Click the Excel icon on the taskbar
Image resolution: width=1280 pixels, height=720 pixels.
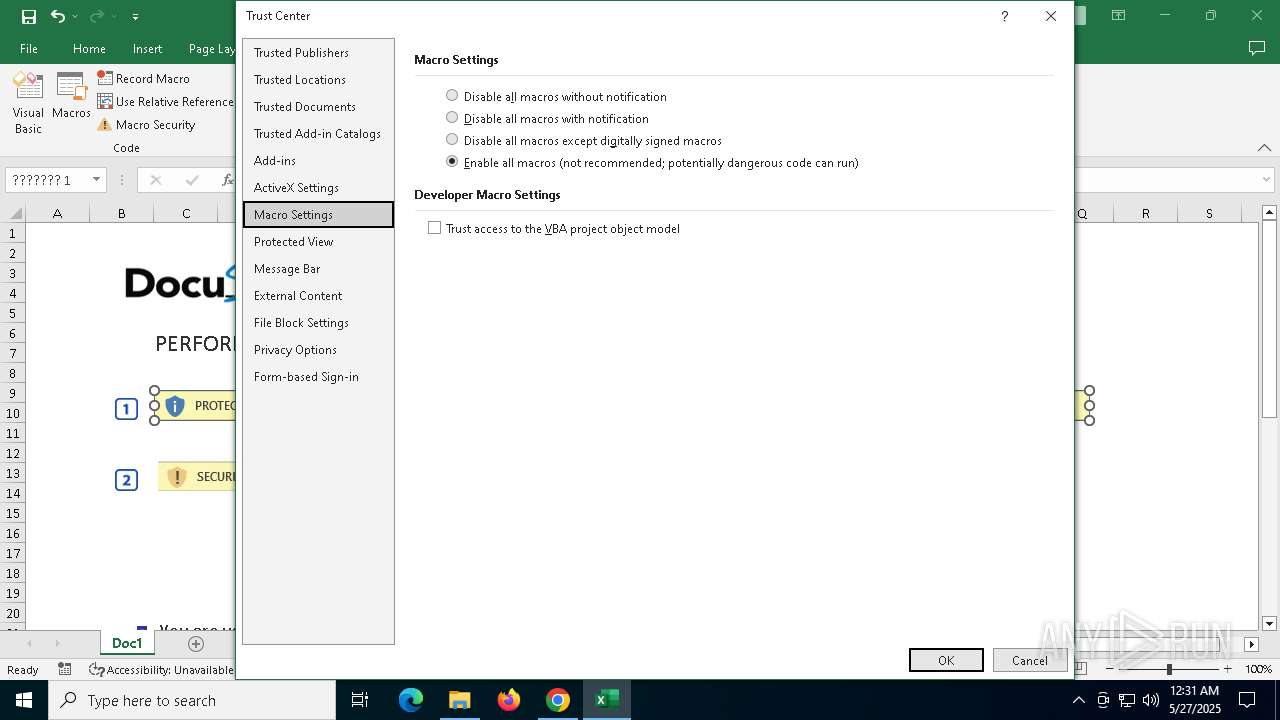pos(607,700)
